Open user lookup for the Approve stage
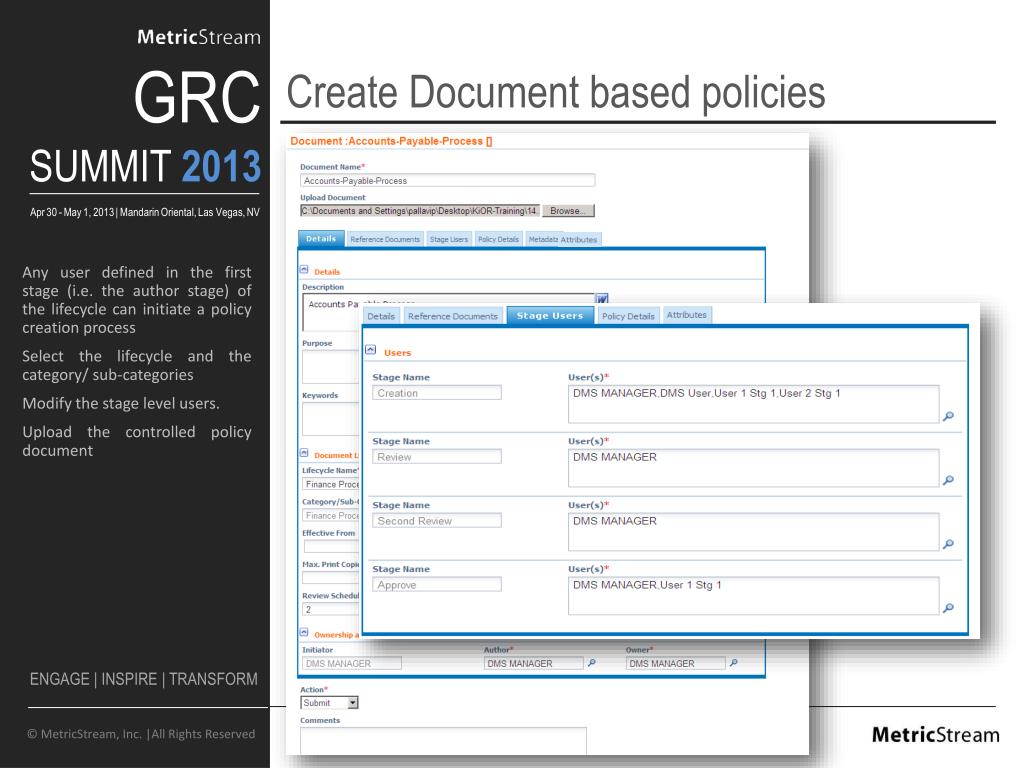This screenshot has width=1024, height=768. (948, 608)
